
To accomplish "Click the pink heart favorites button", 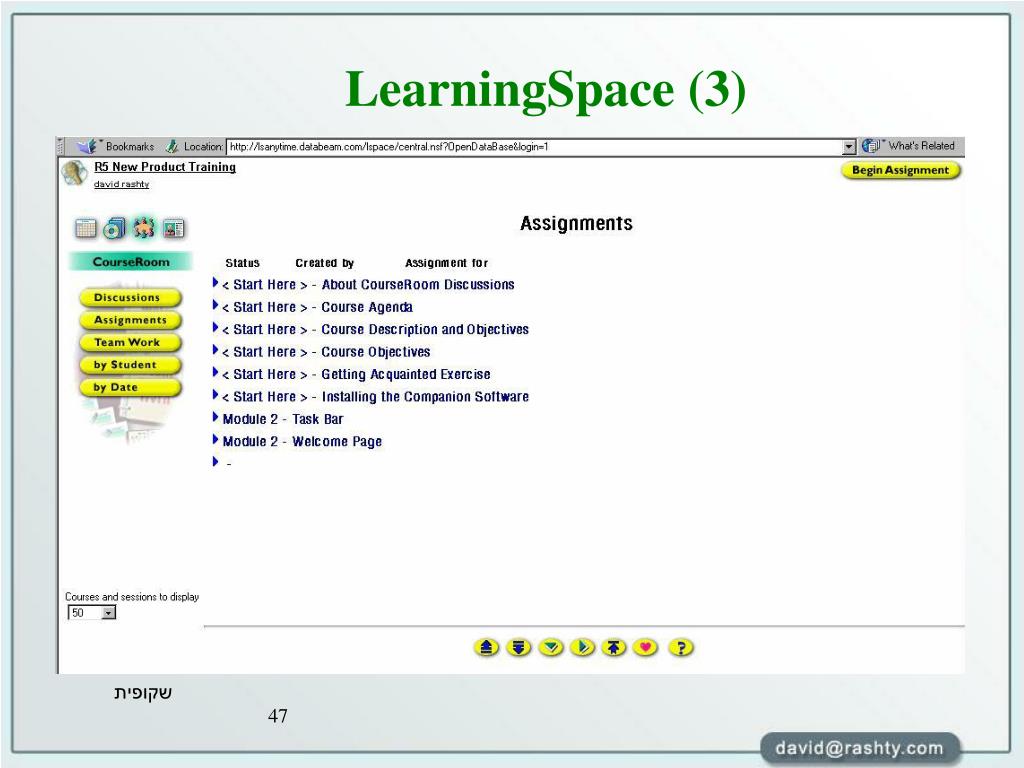I will pyautogui.click(x=645, y=647).
